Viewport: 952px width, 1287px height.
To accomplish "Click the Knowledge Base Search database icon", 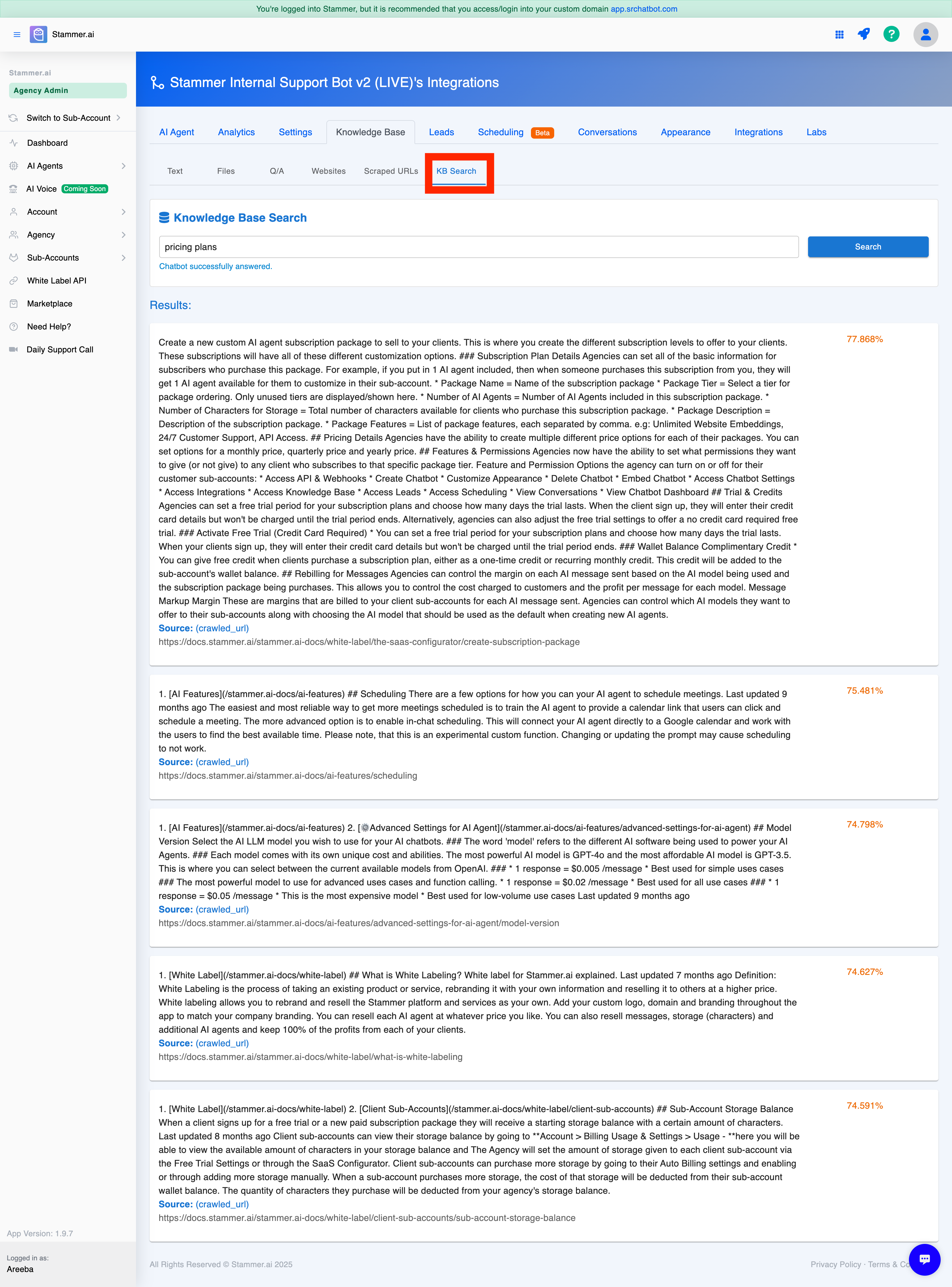I will (164, 217).
